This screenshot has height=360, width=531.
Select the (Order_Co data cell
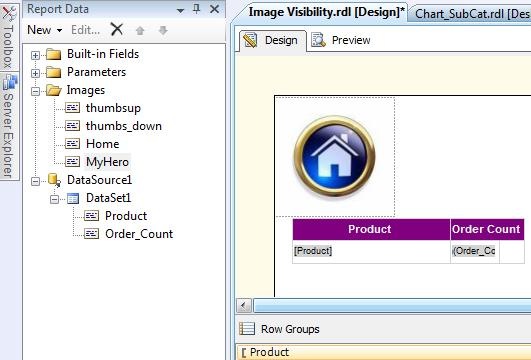click(475, 251)
